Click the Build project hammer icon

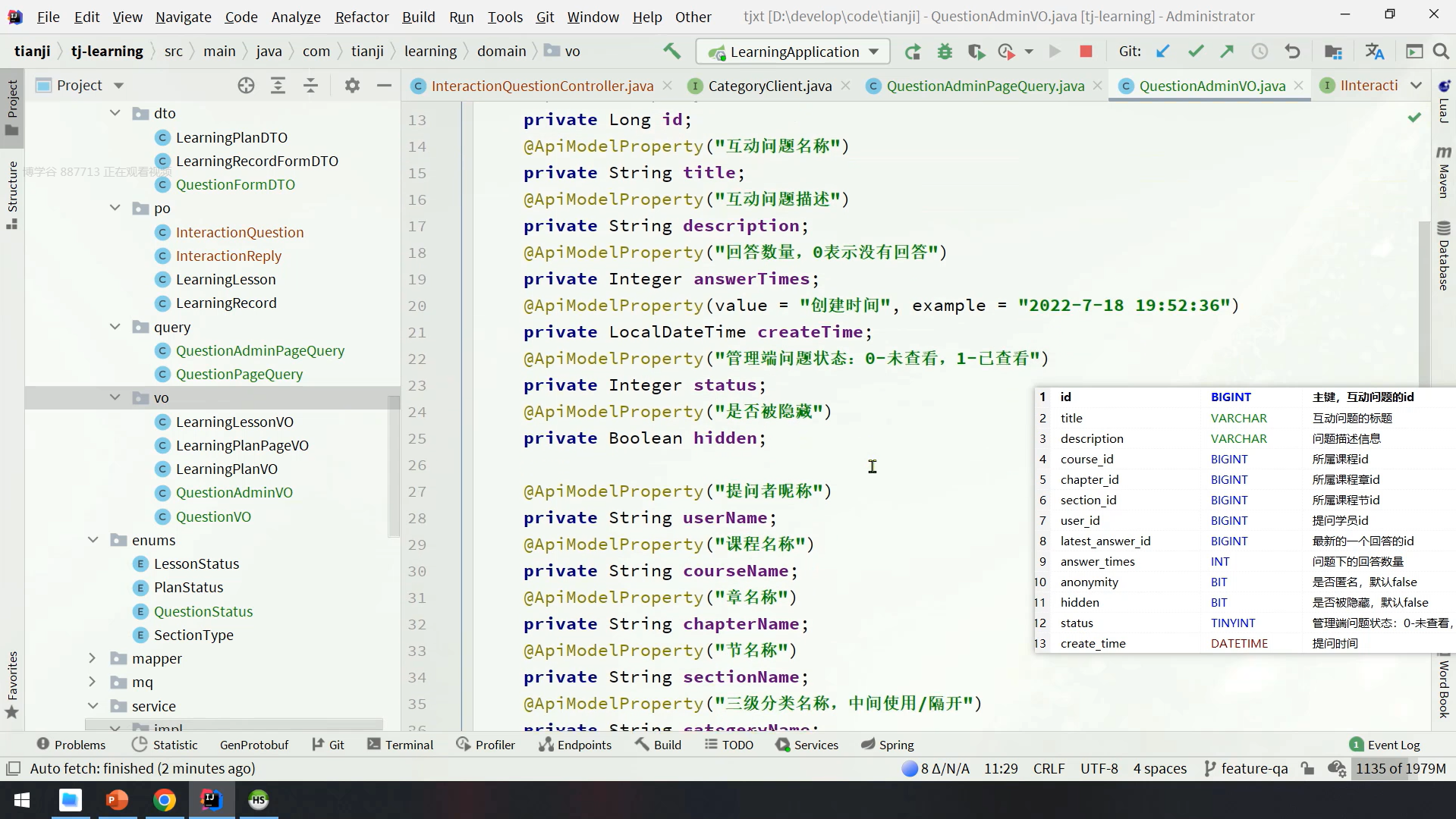tap(671, 51)
